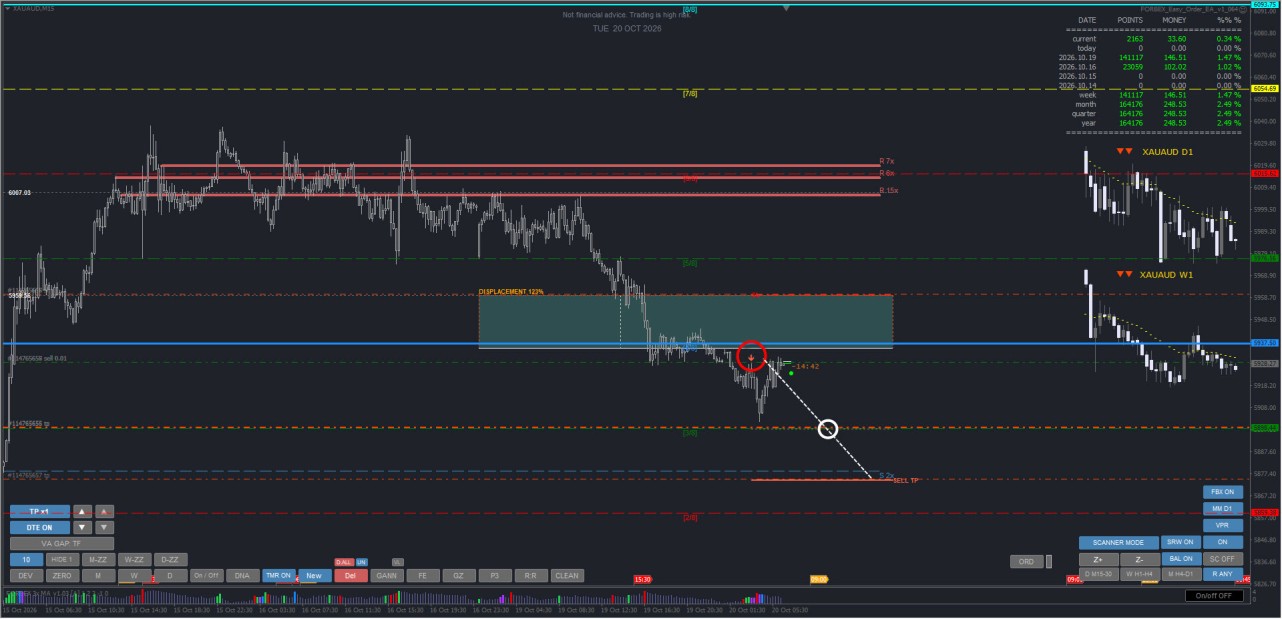Click the red 15:30 time marker

pyautogui.click(x=643, y=579)
